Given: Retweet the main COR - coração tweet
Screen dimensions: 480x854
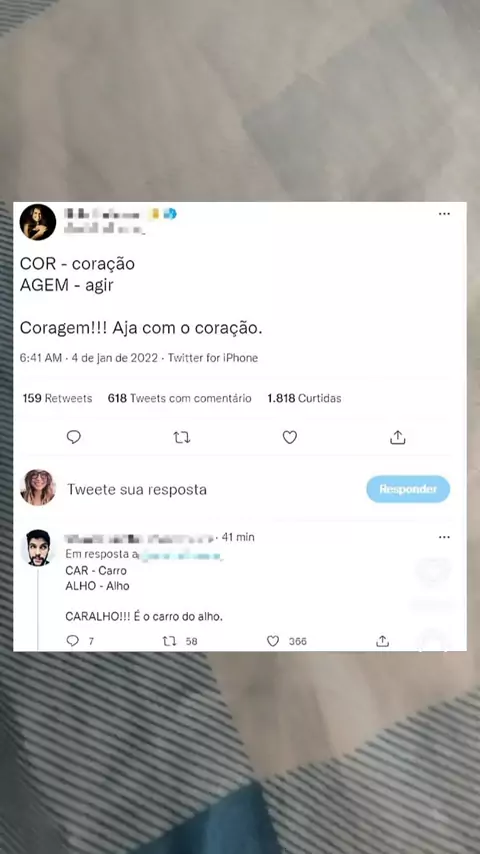Looking at the screenshot, I should tap(181, 437).
